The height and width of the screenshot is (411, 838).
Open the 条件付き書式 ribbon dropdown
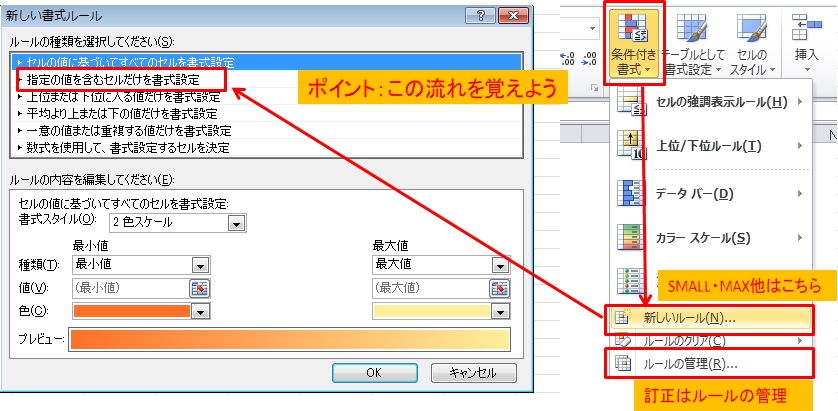[x=635, y=44]
